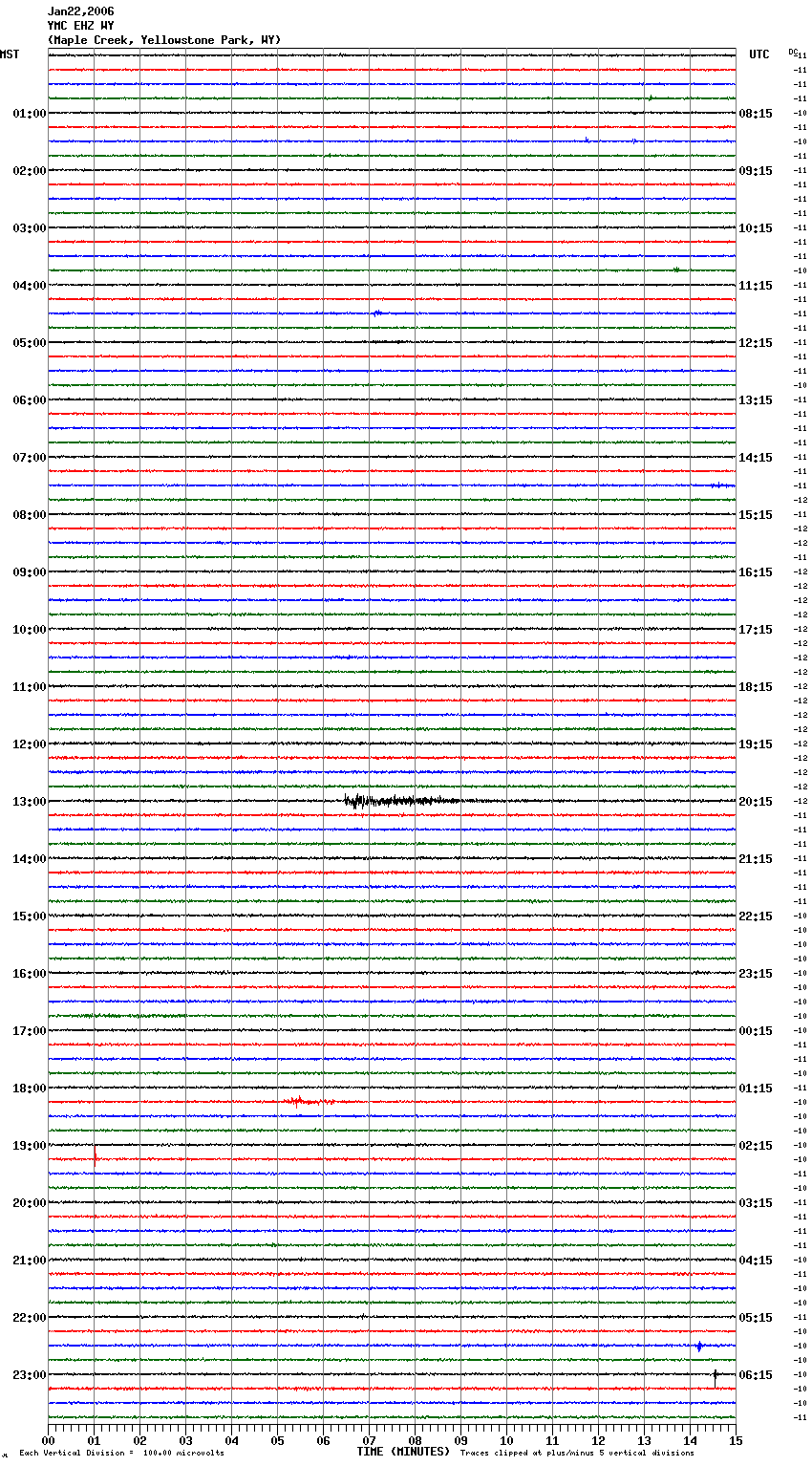The width and height of the screenshot is (812, 1466).
Task: Click the 05:15 UTC time label
Action: pyautogui.click(x=756, y=1318)
